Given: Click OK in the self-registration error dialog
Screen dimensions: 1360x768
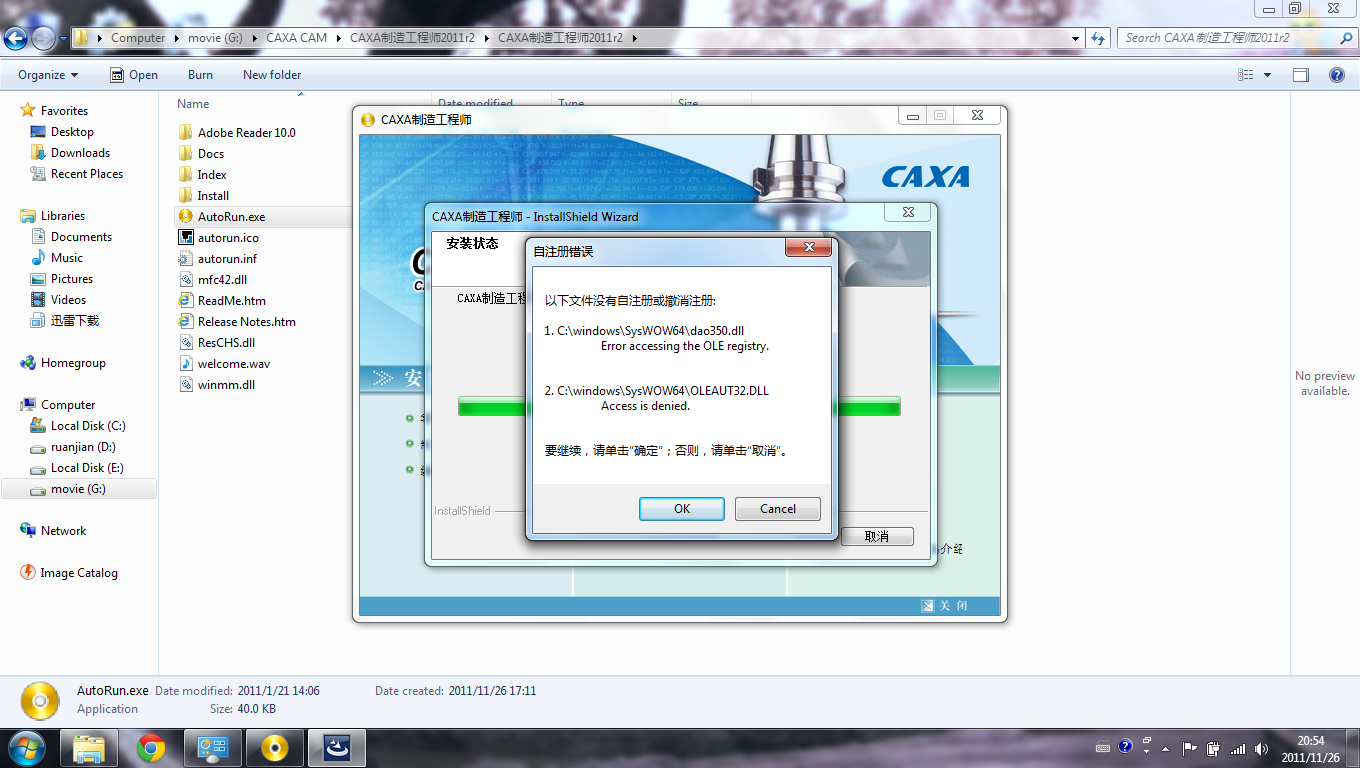Looking at the screenshot, I should click(682, 509).
